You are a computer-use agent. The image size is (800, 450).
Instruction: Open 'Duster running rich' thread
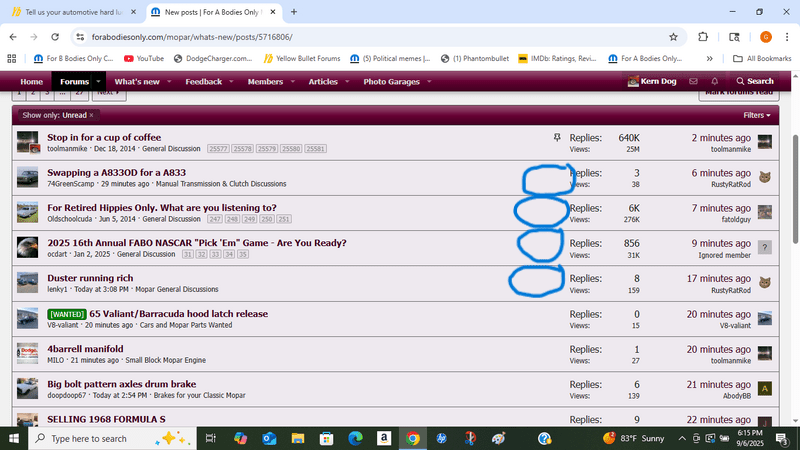(x=90, y=278)
